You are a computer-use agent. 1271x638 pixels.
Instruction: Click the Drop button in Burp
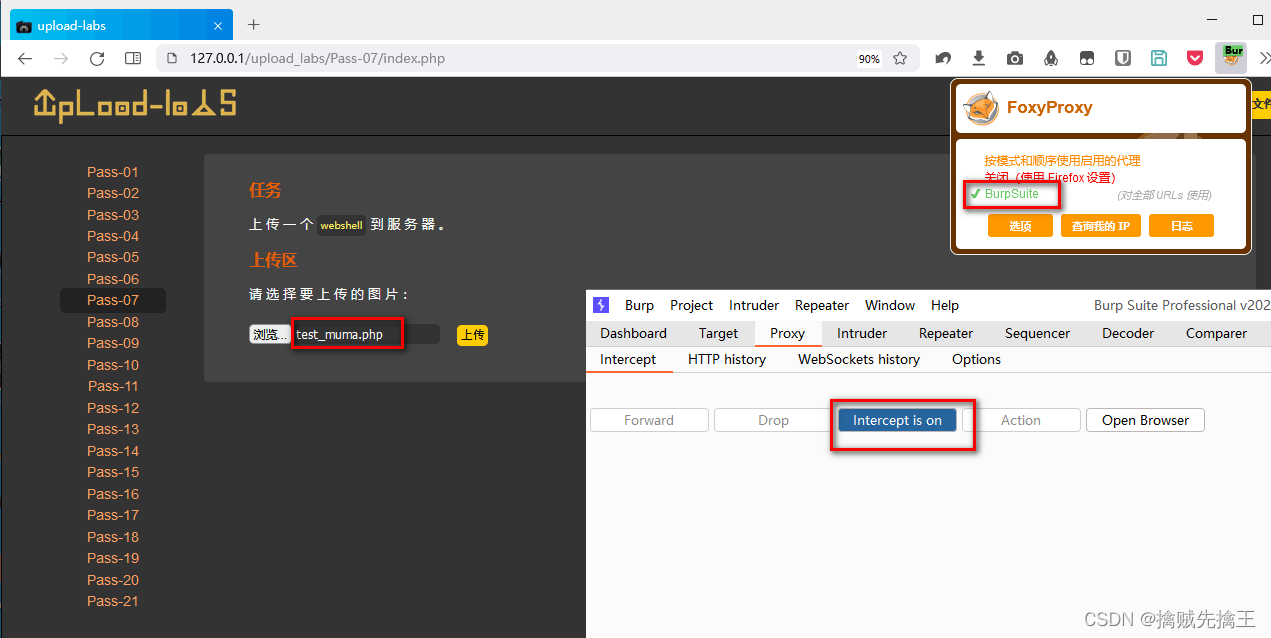point(773,420)
